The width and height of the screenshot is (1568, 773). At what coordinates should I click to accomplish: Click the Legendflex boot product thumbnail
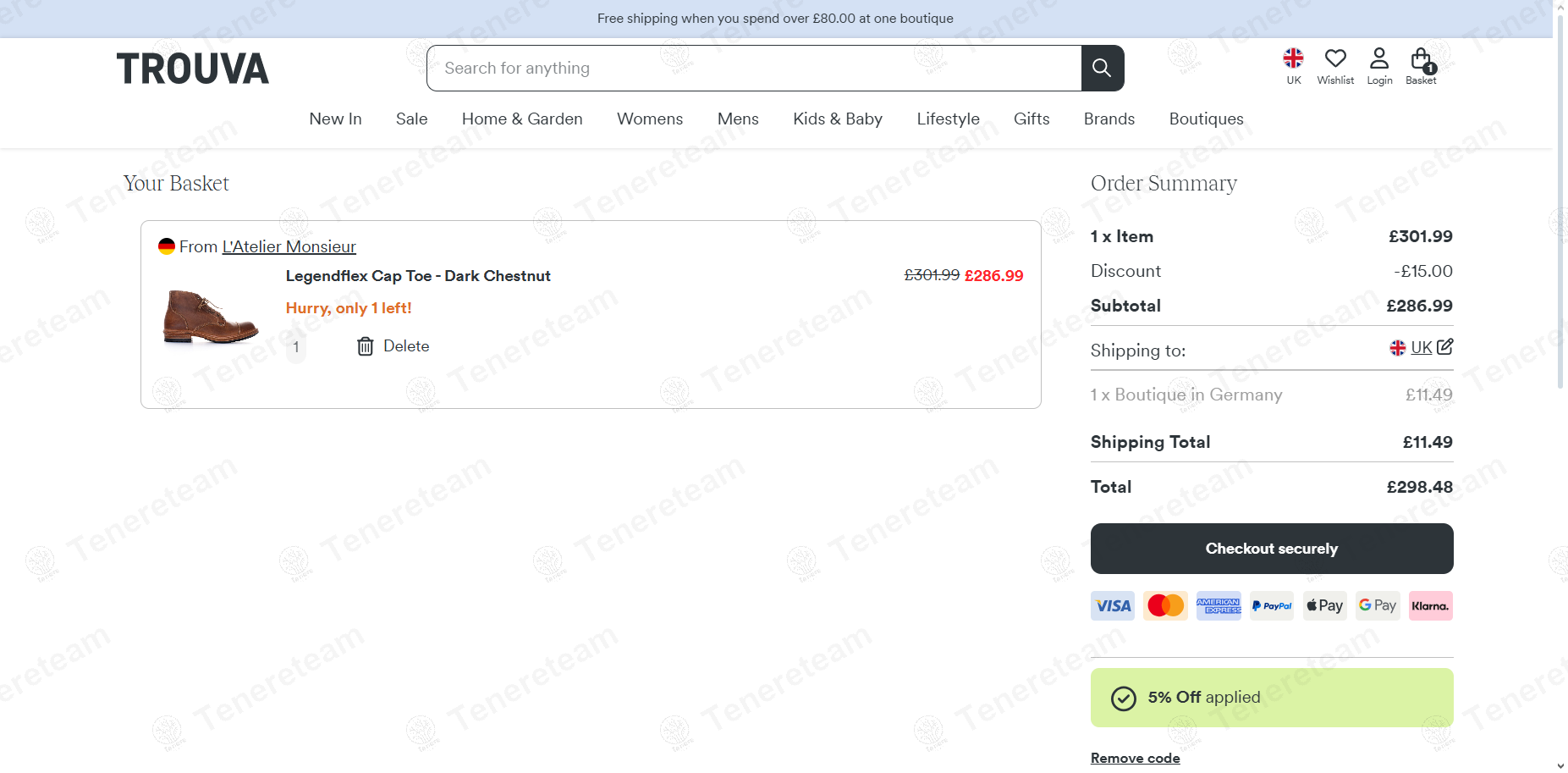point(211,316)
